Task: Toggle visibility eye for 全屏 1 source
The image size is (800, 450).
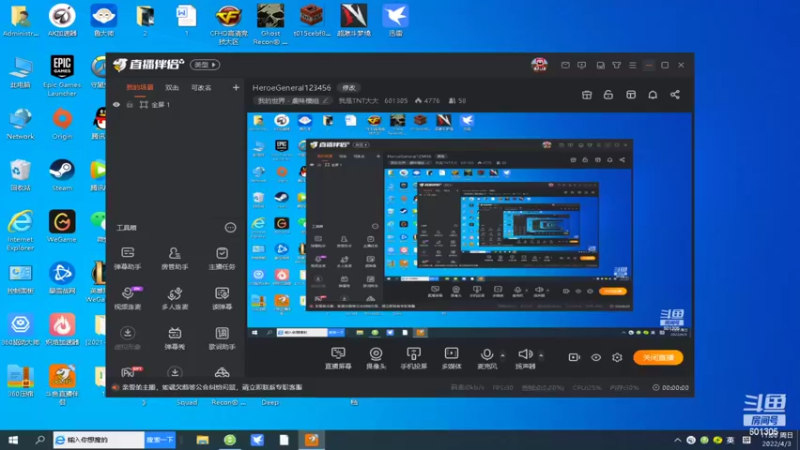Action: click(x=116, y=105)
